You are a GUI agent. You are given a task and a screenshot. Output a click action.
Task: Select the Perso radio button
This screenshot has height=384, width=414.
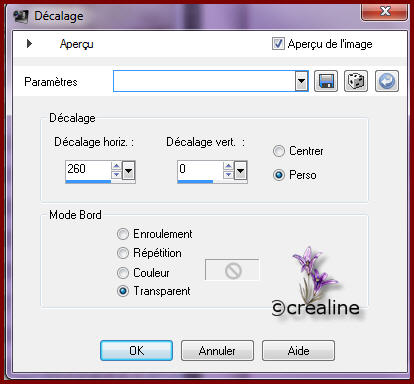click(x=279, y=175)
